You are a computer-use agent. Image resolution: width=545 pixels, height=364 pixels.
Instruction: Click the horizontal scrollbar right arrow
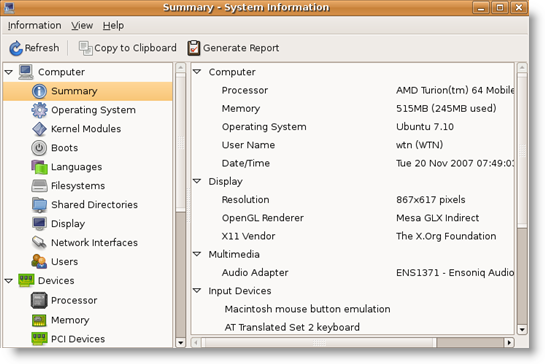[509, 342]
